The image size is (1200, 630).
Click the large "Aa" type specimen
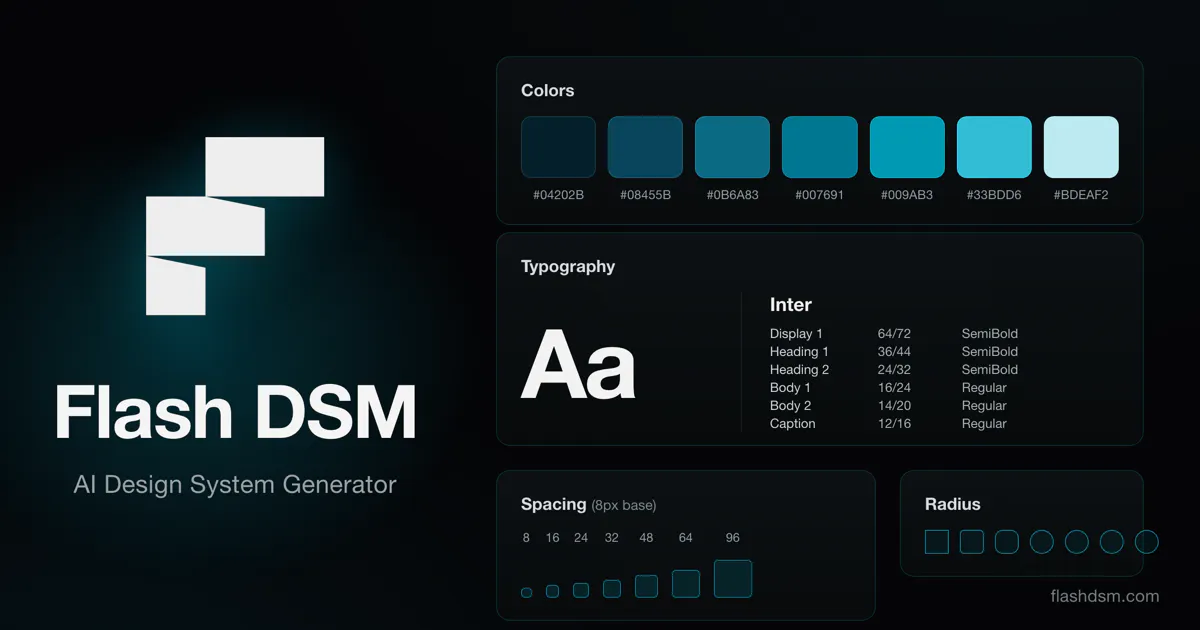578,365
